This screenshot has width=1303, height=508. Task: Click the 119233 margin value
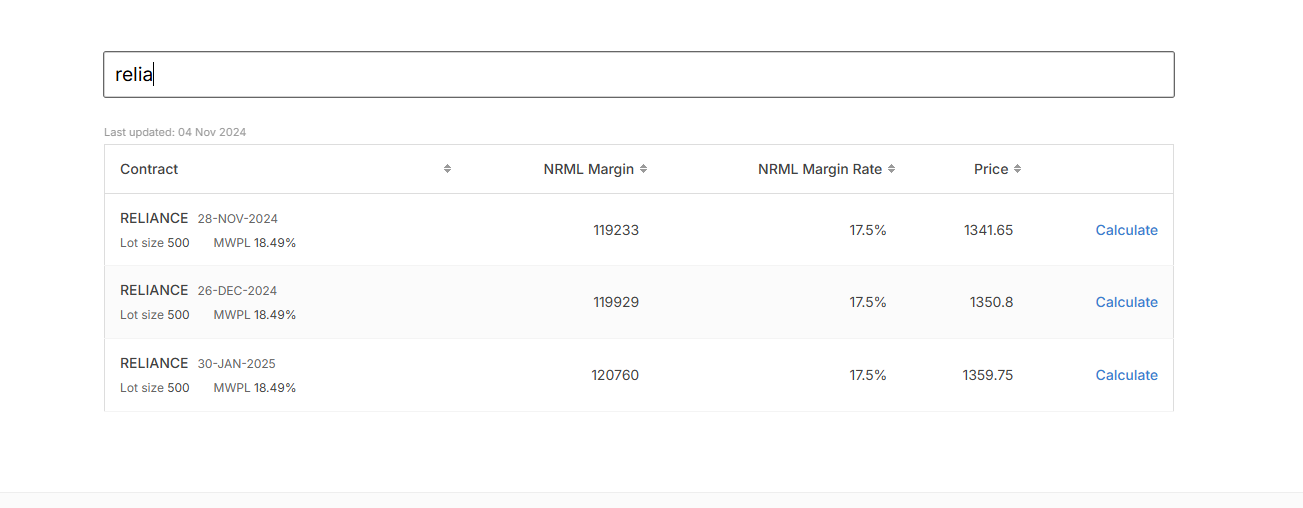coord(616,230)
